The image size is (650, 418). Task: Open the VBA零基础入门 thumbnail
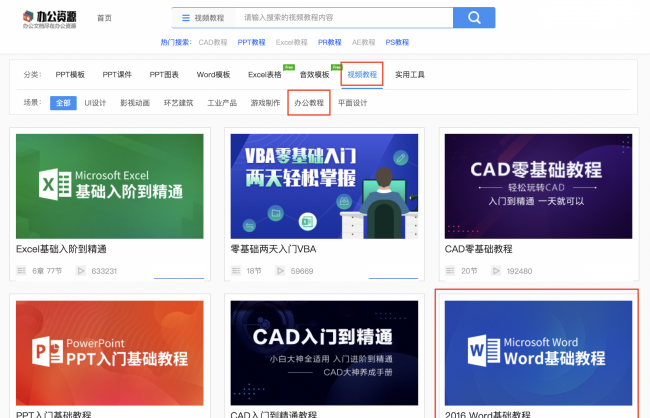[324, 186]
